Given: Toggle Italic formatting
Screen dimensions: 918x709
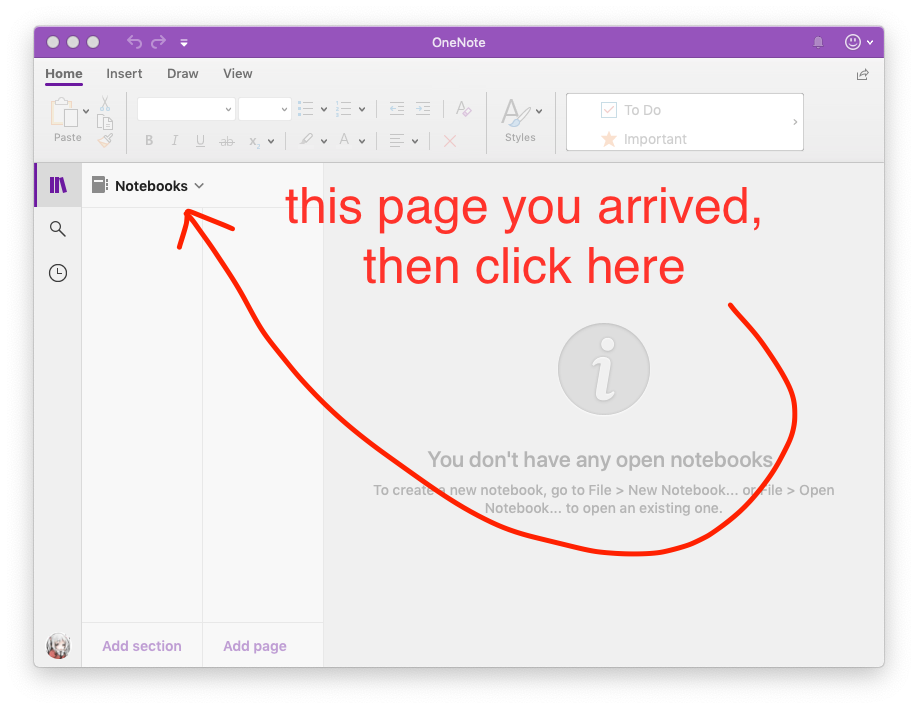Looking at the screenshot, I should [x=174, y=141].
